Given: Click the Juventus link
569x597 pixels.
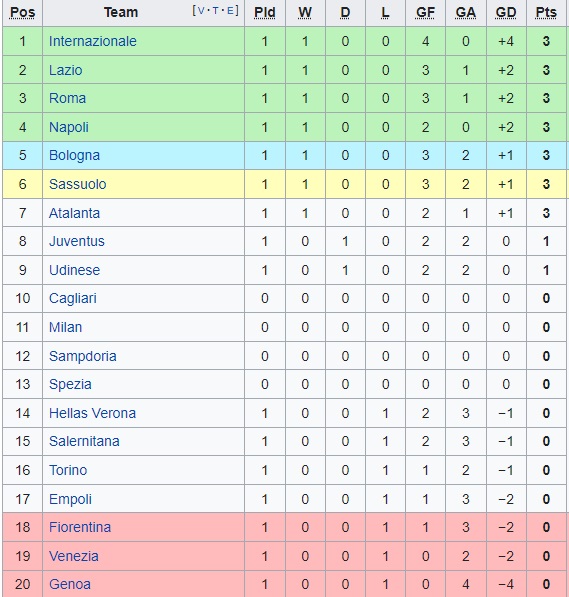Looking at the screenshot, I should 77,241.
